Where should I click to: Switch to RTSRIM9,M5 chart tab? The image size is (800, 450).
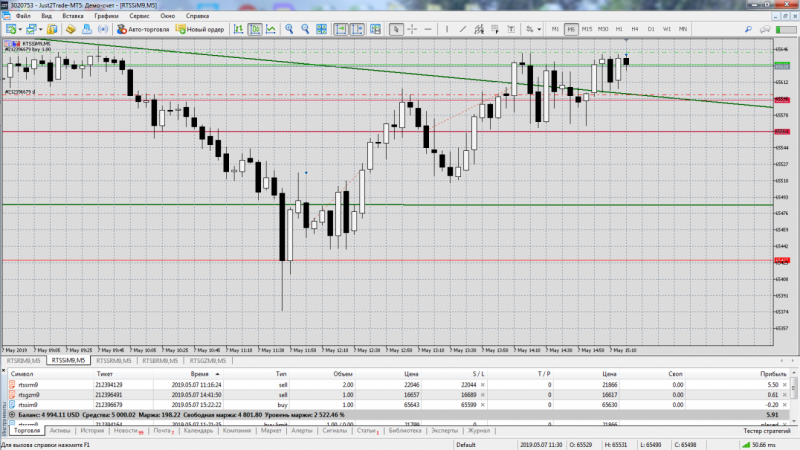(24, 361)
